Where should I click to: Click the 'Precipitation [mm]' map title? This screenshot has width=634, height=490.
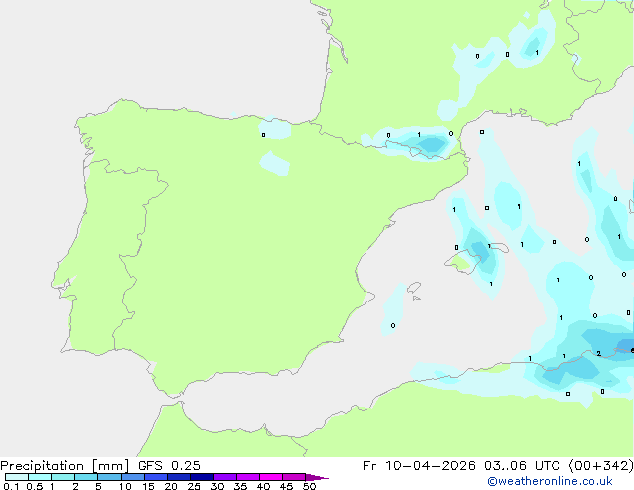click(65, 466)
